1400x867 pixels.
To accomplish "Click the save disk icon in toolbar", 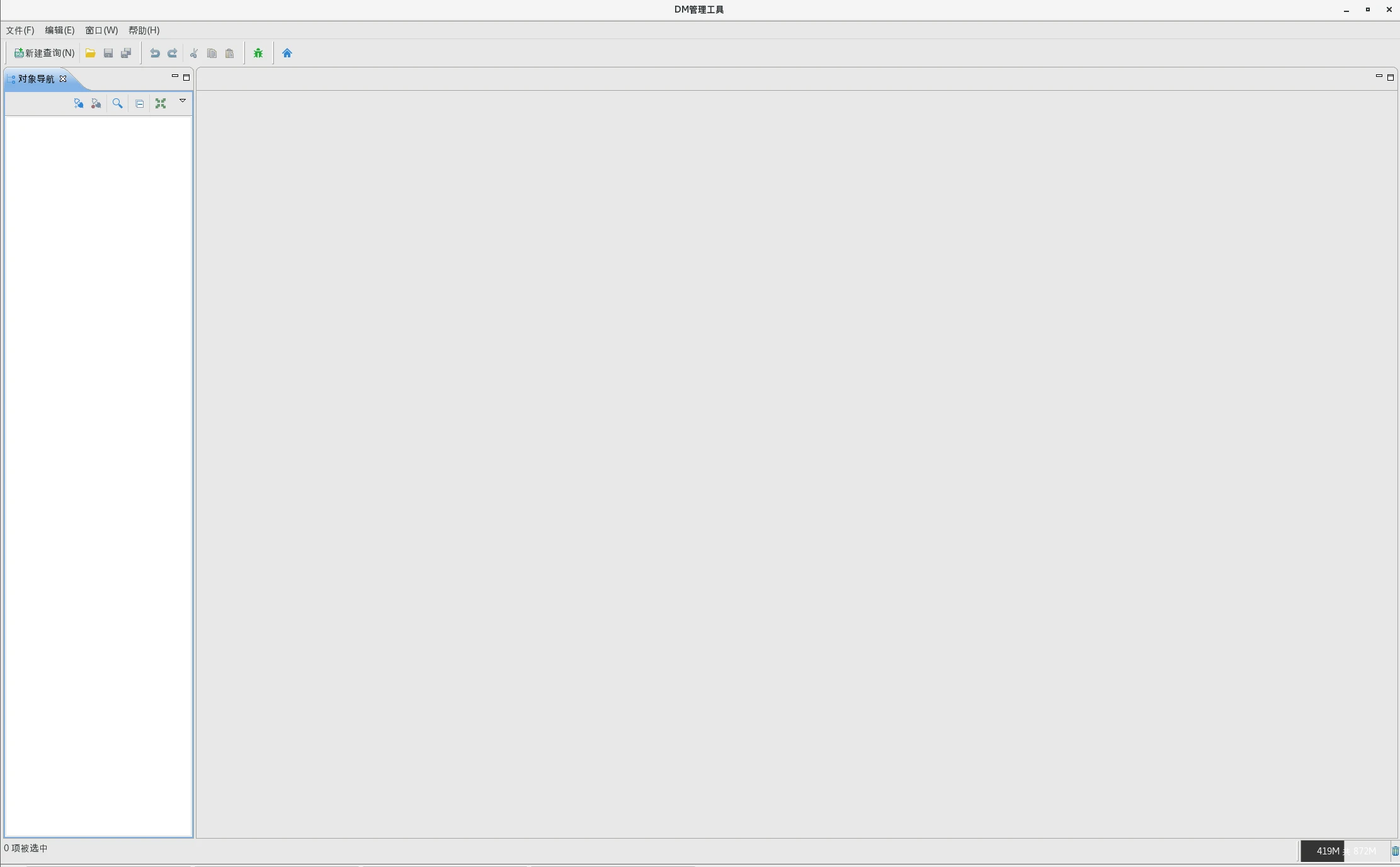I will pyautogui.click(x=108, y=53).
